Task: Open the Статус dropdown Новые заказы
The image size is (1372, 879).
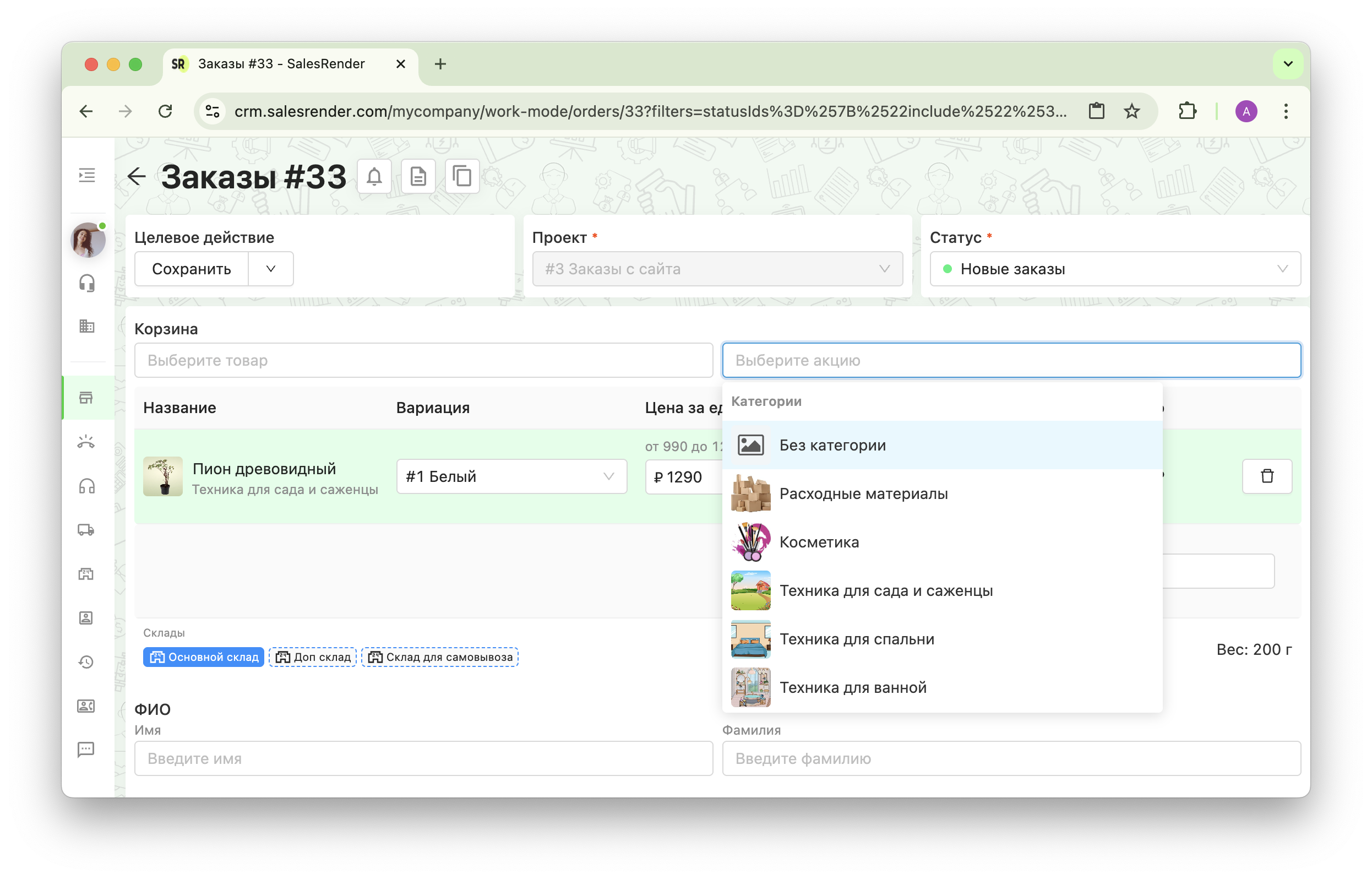Action: [x=1115, y=269]
